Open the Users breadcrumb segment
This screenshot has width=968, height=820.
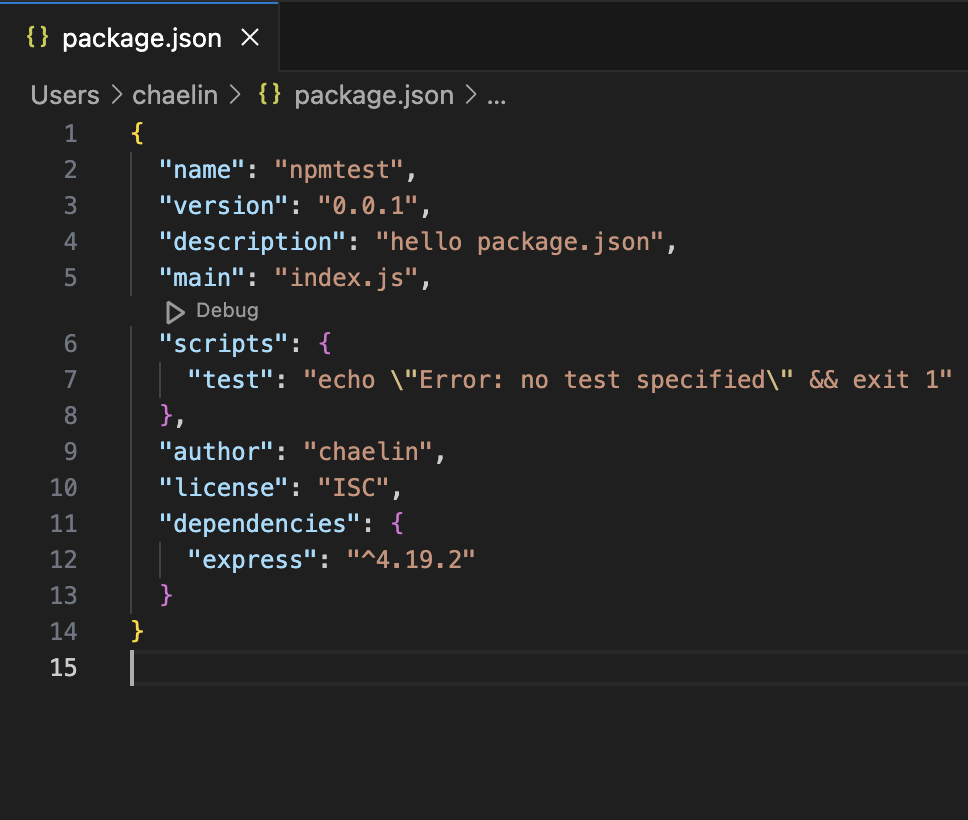click(65, 95)
